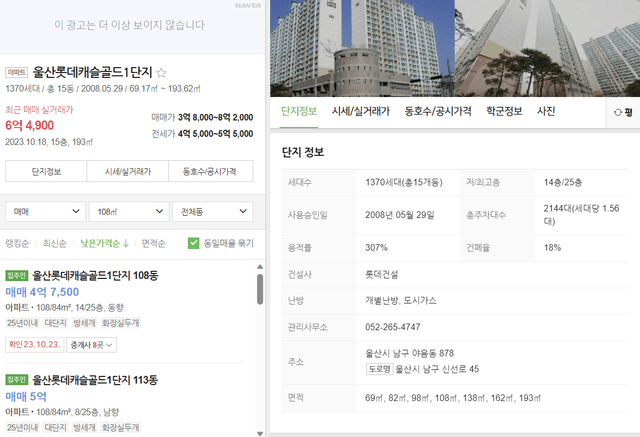Click the 25년이내 tag on 108동 listing
This screenshot has height=437, width=640.
[x=22, y=323]
